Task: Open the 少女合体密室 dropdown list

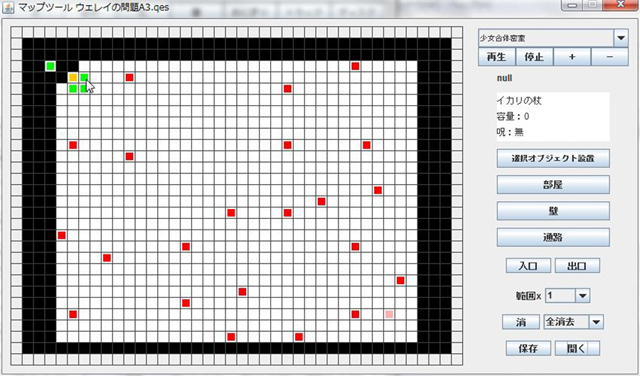Action: pos(621,38)
